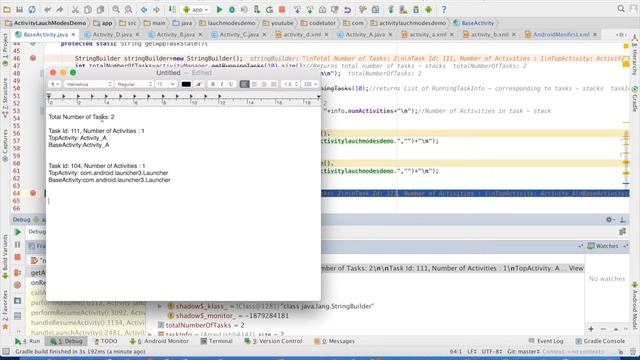Click the ActivityLauchModesDemo breadcrumb
Viewport: 640px width, 360px height.
pos(45,23)
